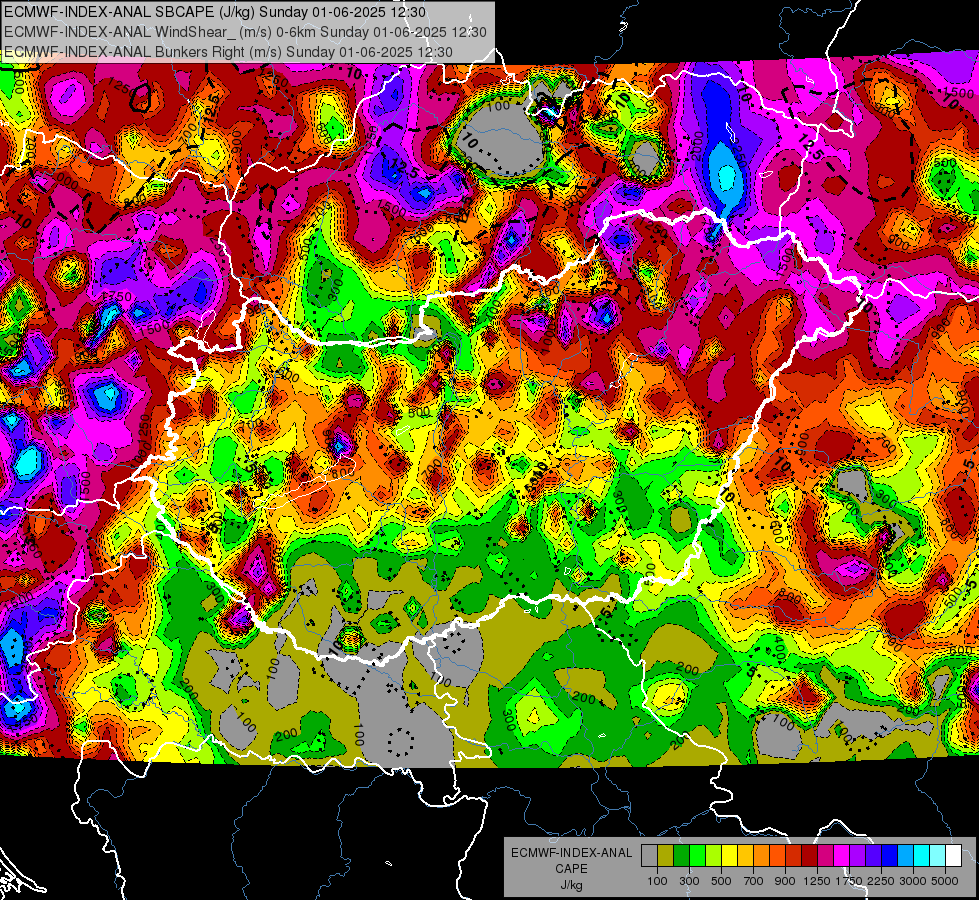Click the amber swatch above 700

click(745, 856)
